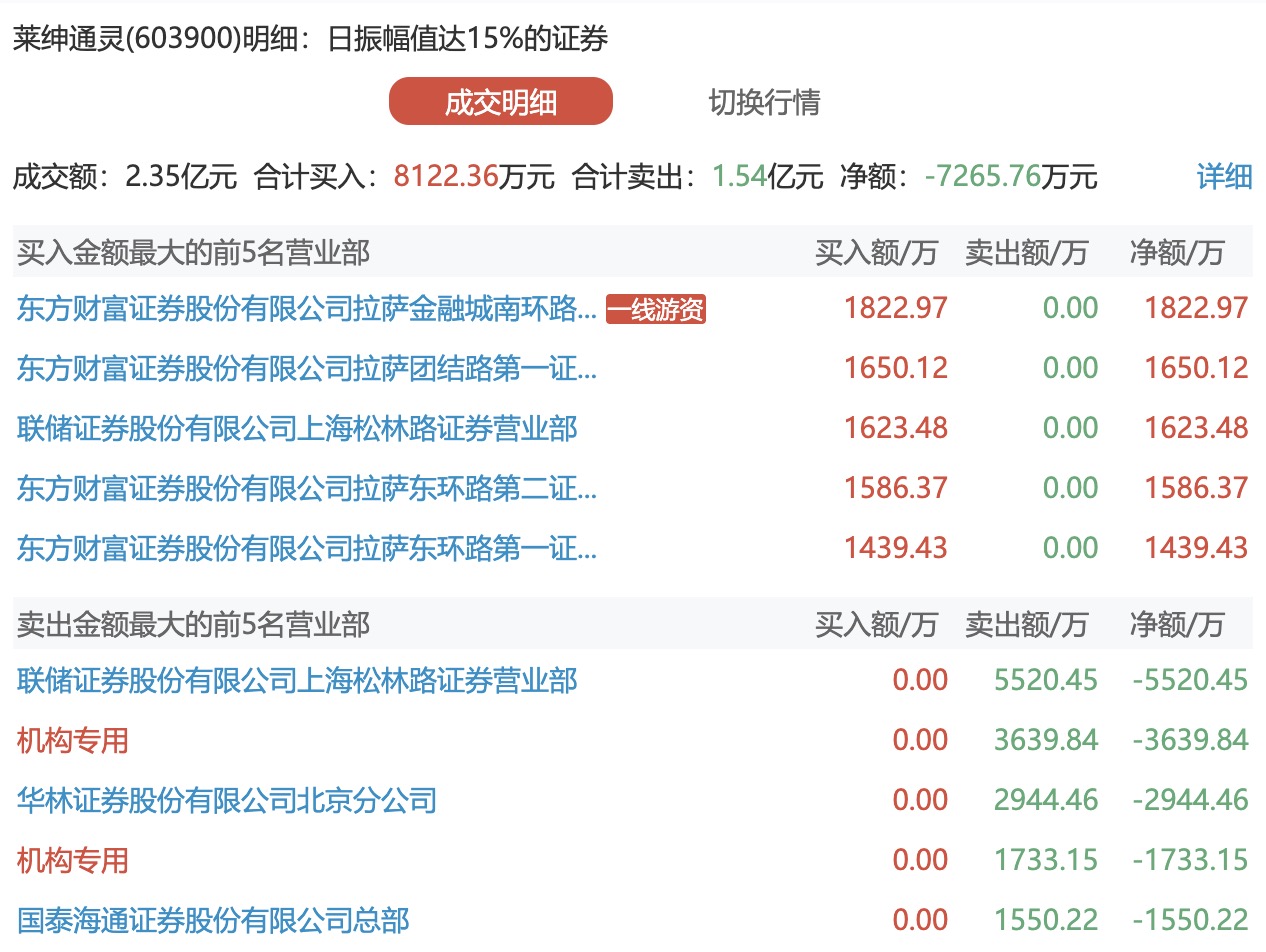Click 机构专用 row with 3639.84 sold
The height and width of the screenshot is (952, 1266).
73,741
